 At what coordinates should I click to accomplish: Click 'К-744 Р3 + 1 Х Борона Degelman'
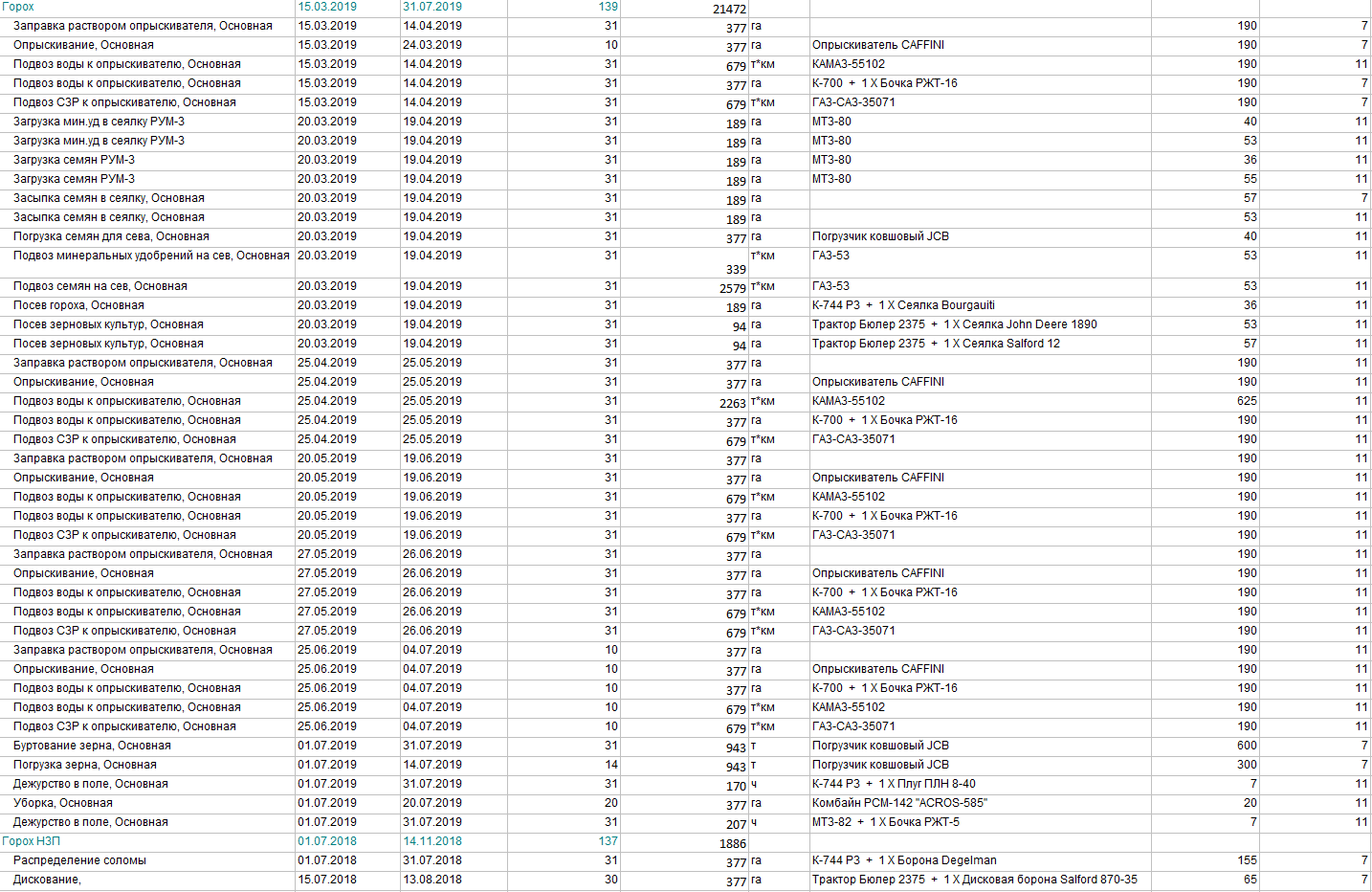click(x=904, y=860)
